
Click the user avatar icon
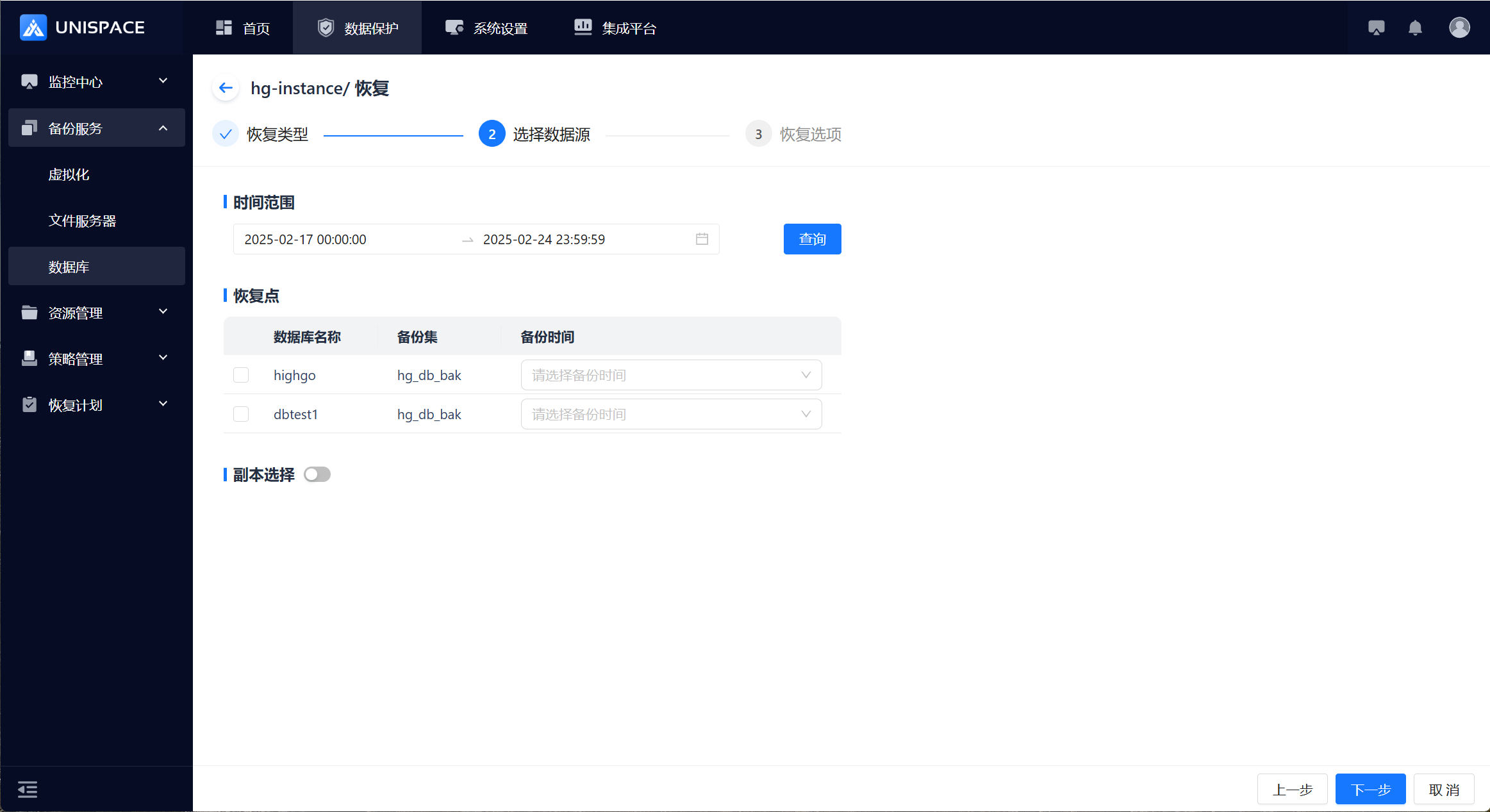click(1459, 28)
